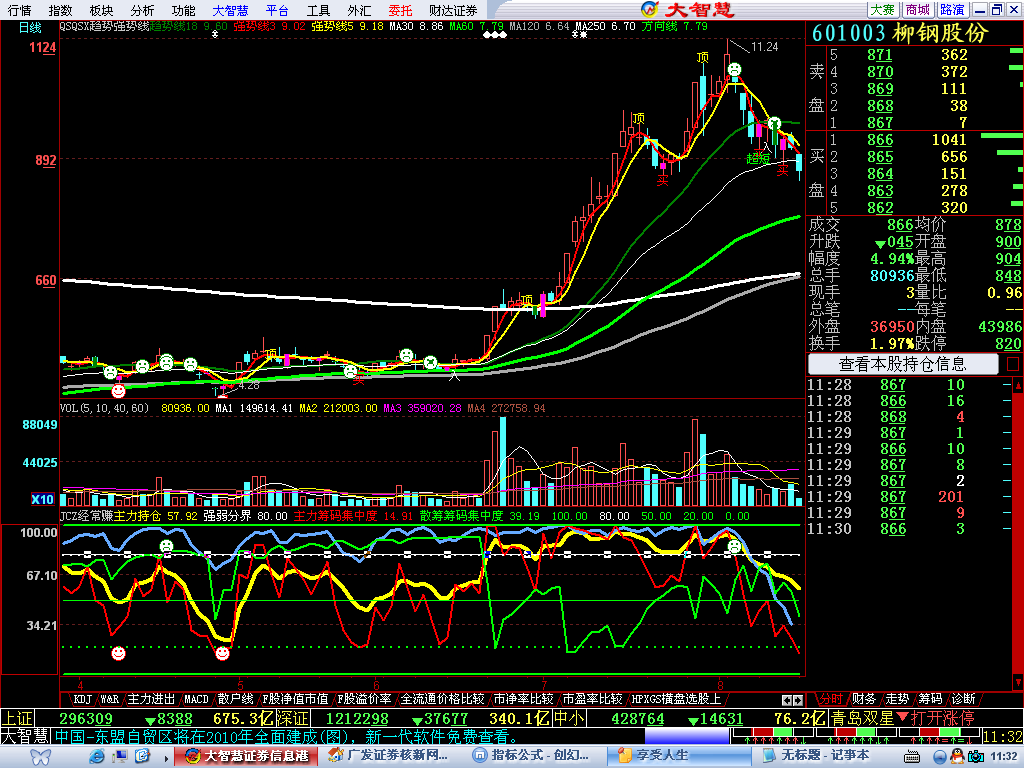Click the left arrow of indicator tab scroller
Image resolution: width=1024 pixels, height=768 pixels.
(787, 700)
